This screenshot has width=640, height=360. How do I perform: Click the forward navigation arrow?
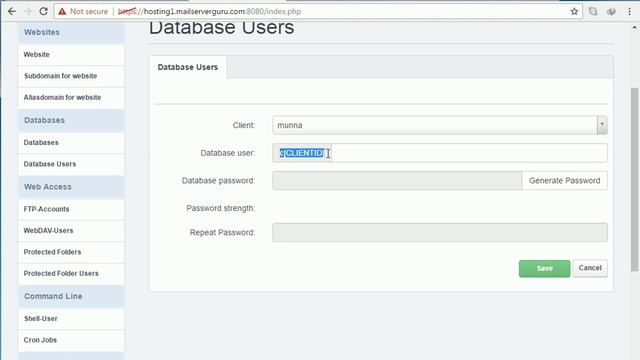[28, 11]
